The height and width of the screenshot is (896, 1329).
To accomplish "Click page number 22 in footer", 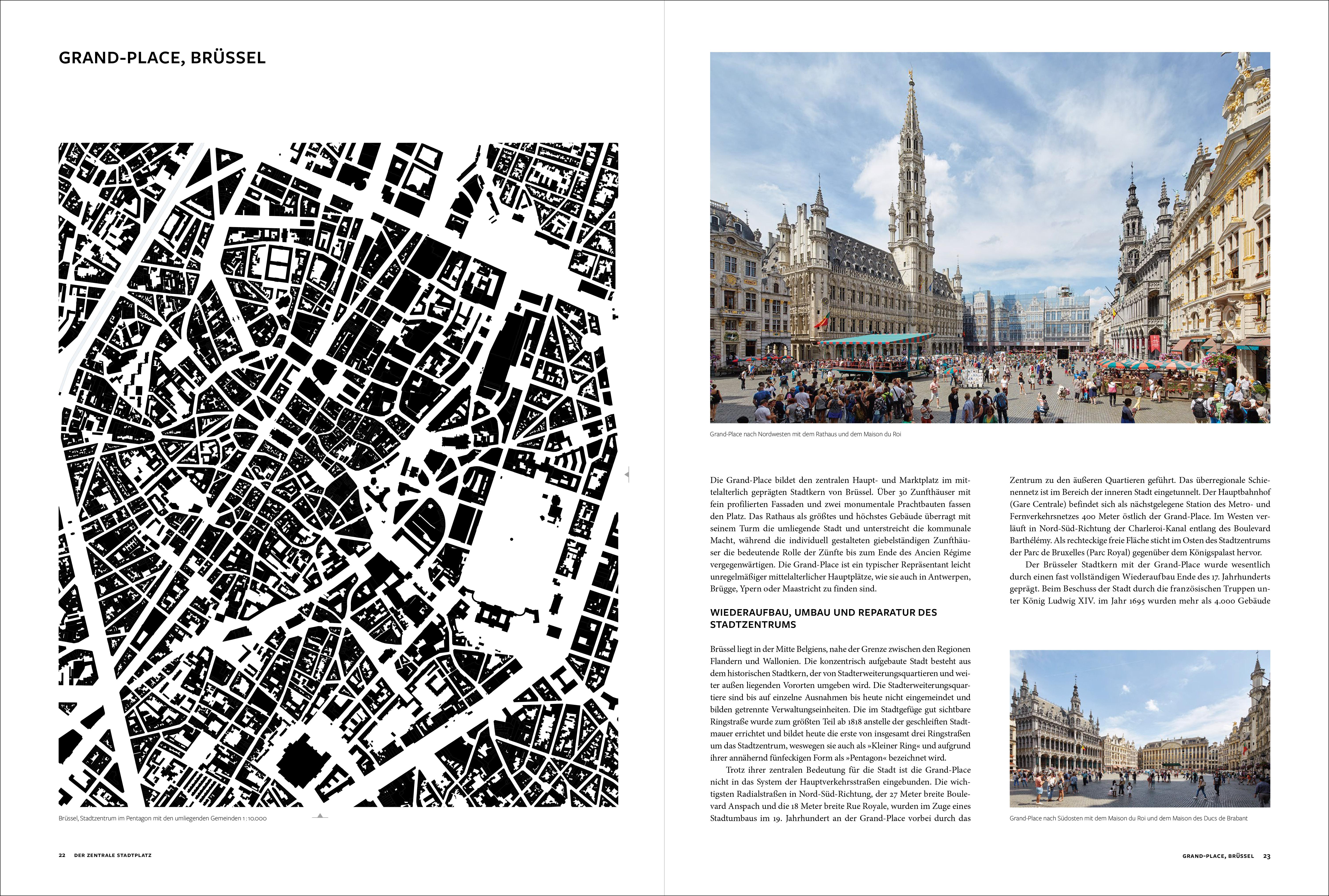I will 62,855.
